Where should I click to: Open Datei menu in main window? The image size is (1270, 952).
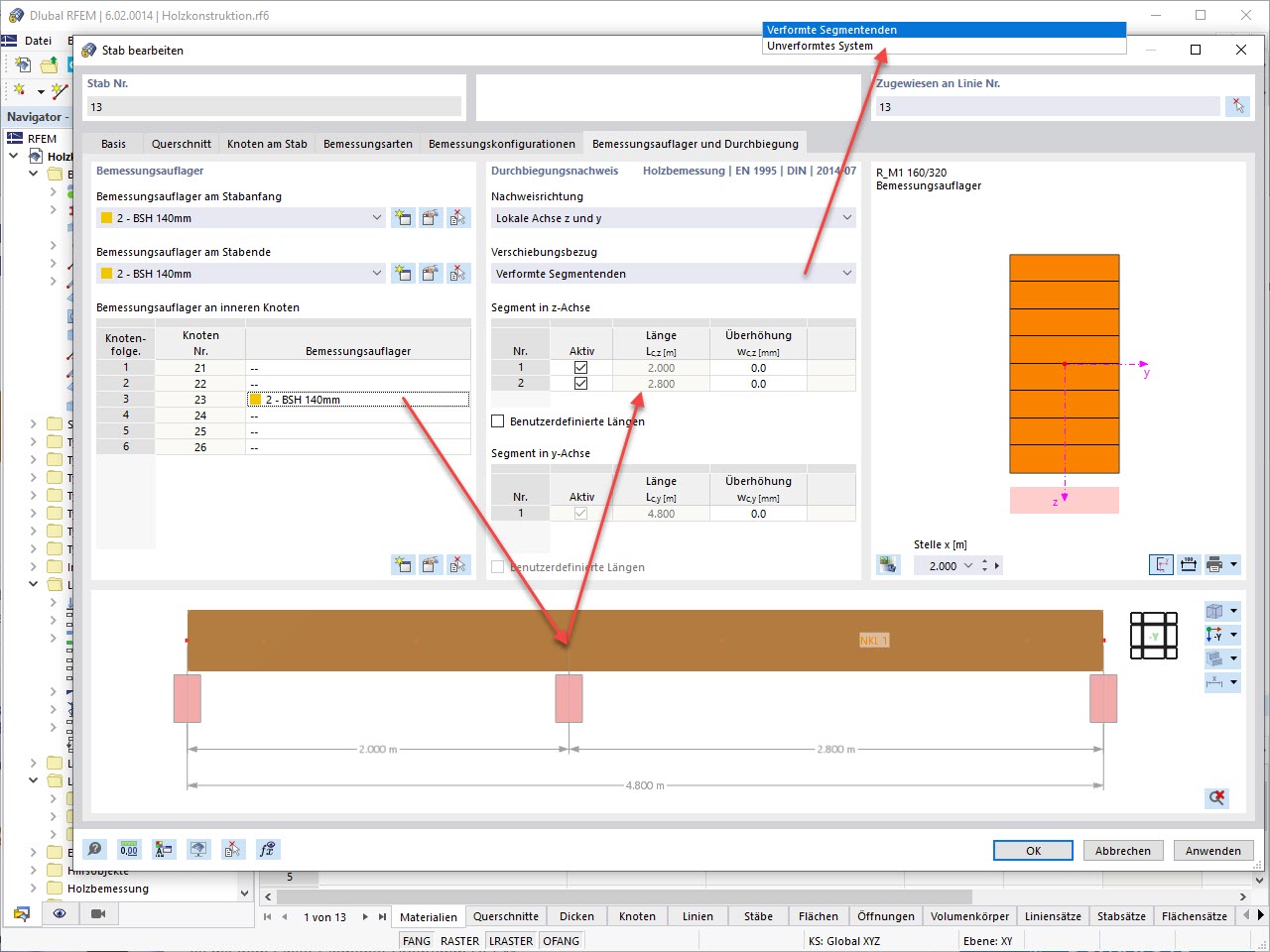coord(38,41)
